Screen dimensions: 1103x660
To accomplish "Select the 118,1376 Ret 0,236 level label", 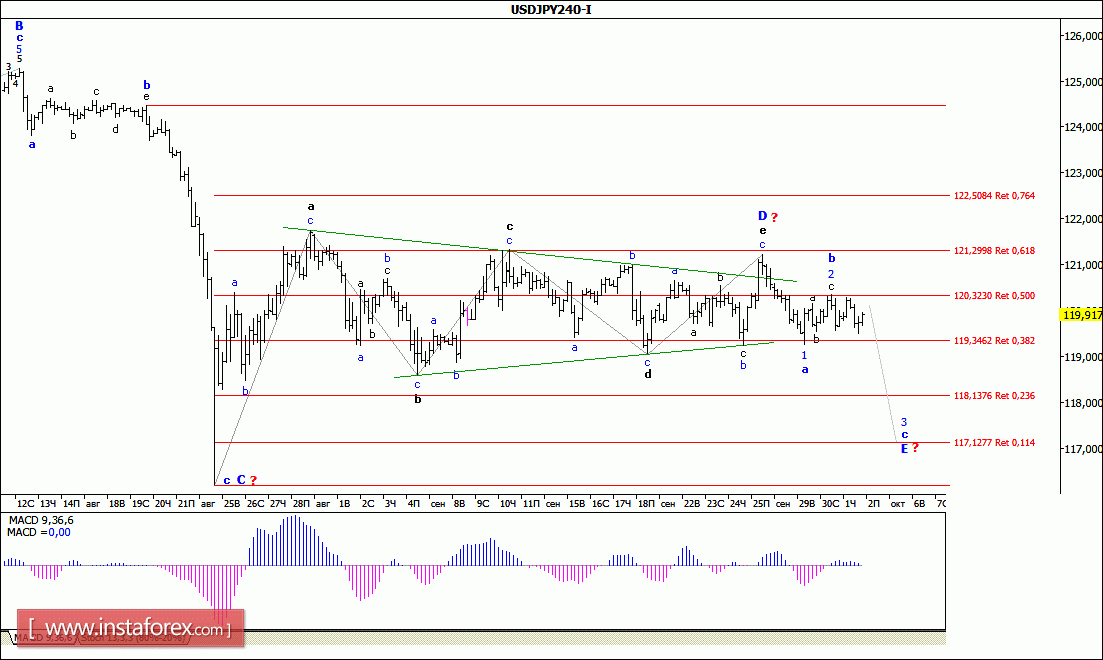I will pyautogui.click(x=994, y=395).
